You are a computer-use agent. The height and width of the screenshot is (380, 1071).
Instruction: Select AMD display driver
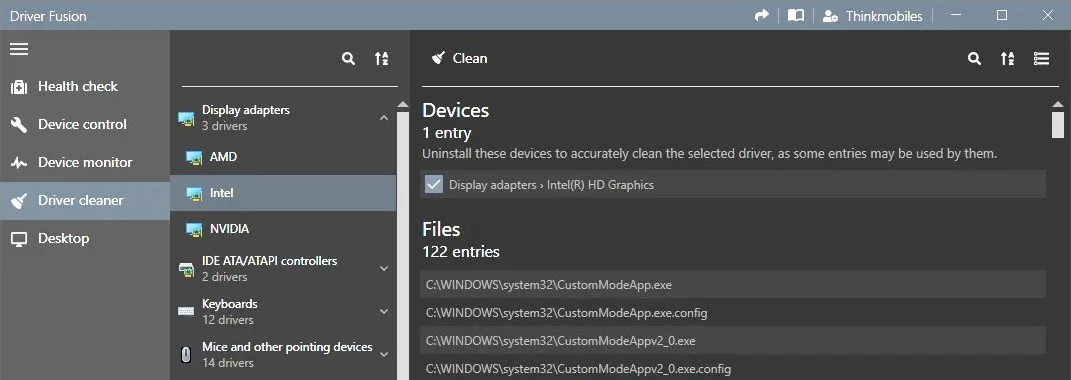coord(283,157)
